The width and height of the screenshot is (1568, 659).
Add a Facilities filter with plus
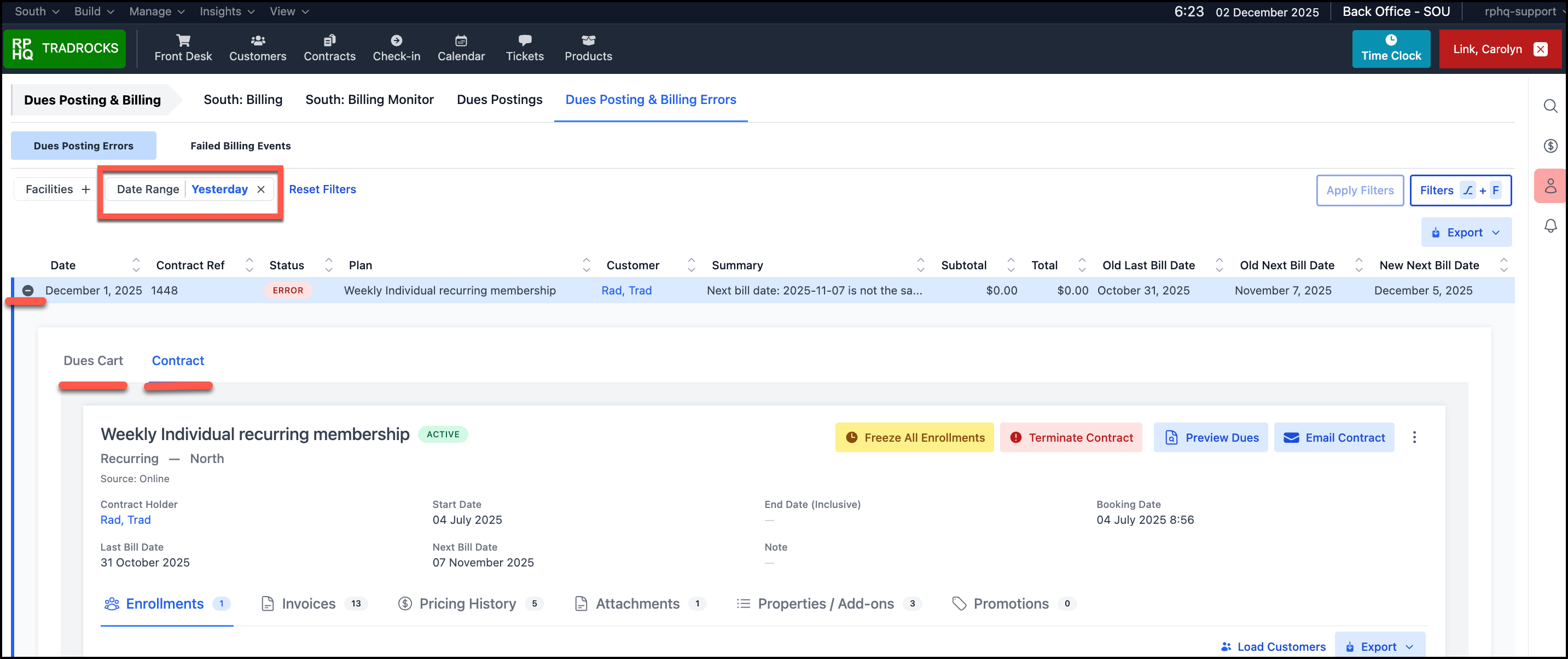pyautogui.click(x=86, y=189)
